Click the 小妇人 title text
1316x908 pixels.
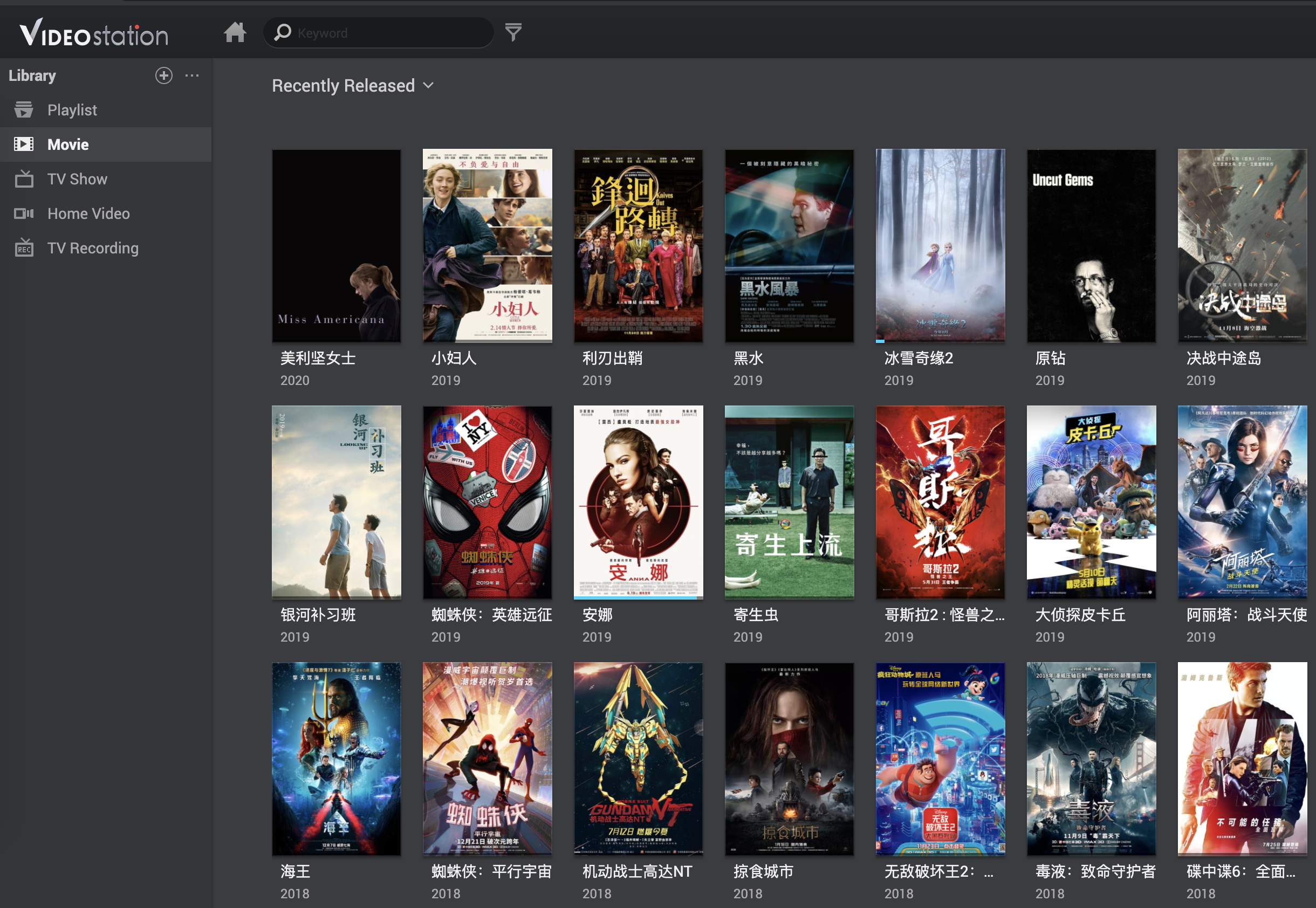[x=454, y=358]
